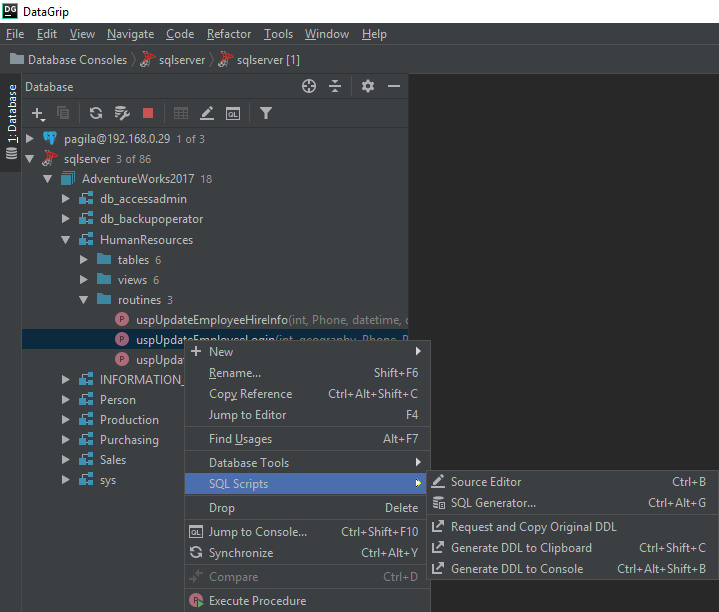The width and height of the screenshot is (719, 612).
Task: Click the Edit Source pencil toolbar icon
Action: tap(207, 114)
